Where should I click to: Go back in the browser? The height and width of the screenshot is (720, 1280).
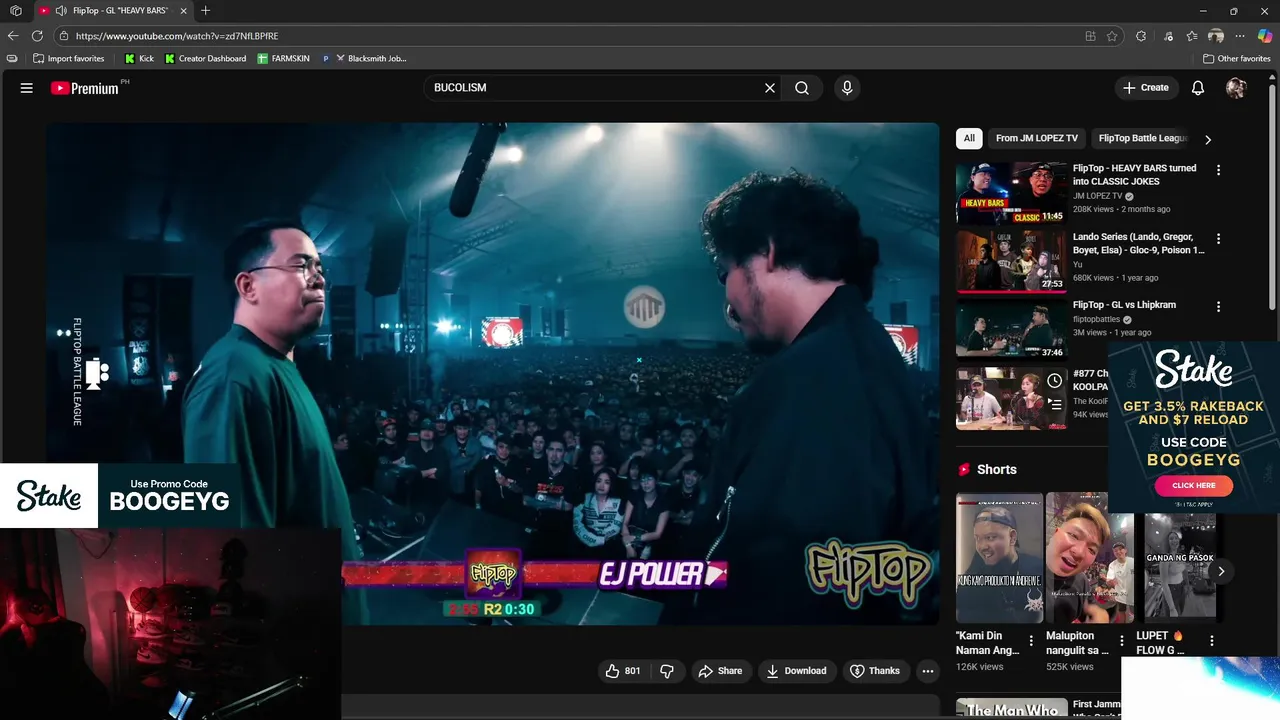(13, 36)
